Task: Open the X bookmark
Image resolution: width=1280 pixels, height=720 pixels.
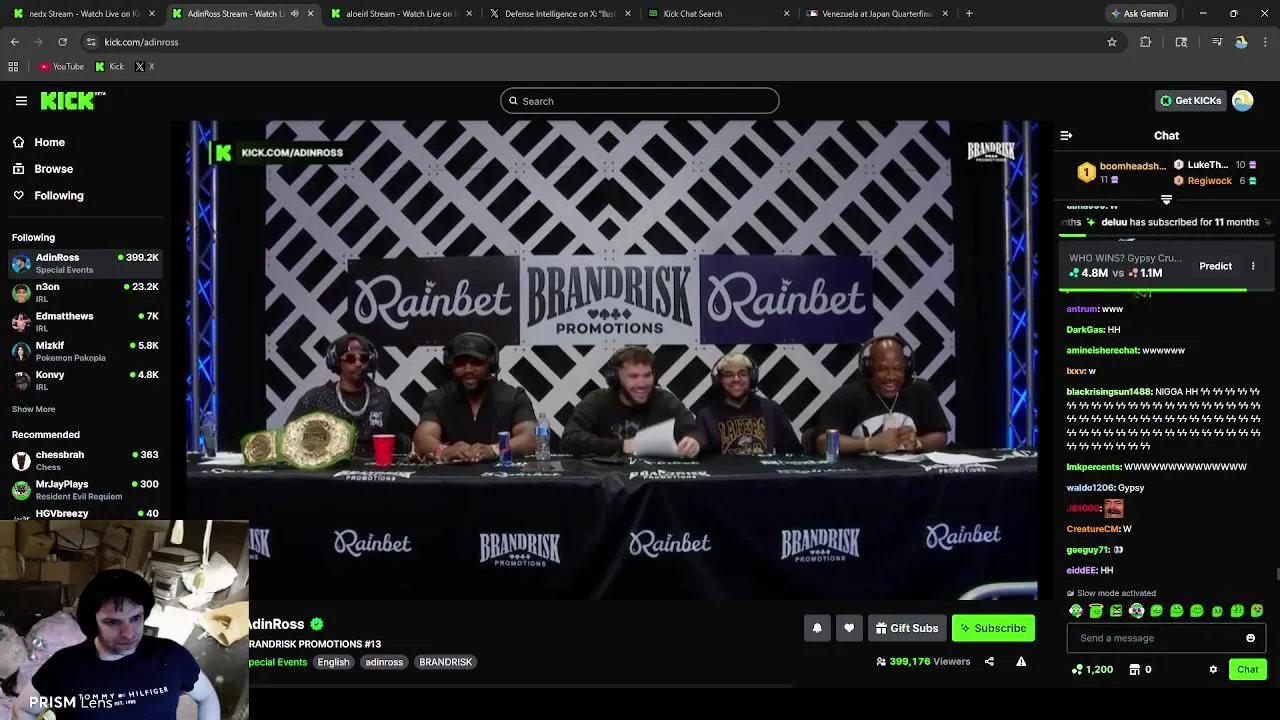Action: pyautogui.click(x=144, y=66)
